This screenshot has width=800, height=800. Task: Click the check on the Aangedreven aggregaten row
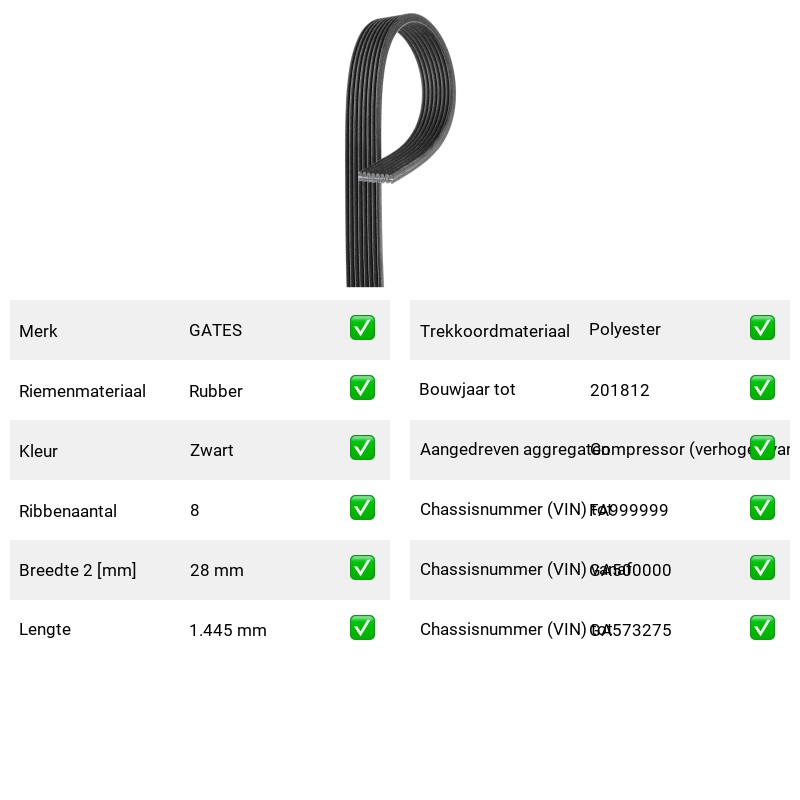(762, 447)
